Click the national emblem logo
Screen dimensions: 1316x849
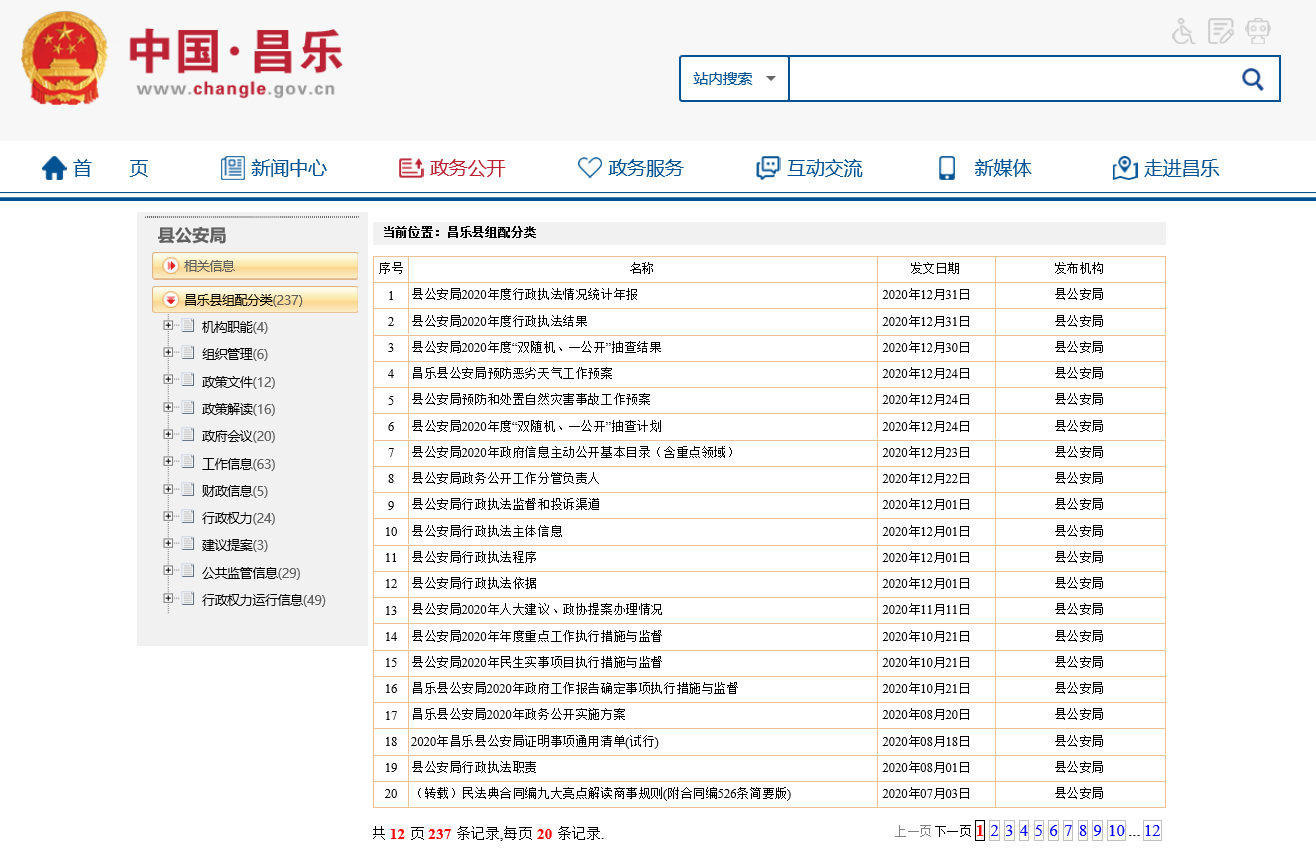tap(64, 58)
